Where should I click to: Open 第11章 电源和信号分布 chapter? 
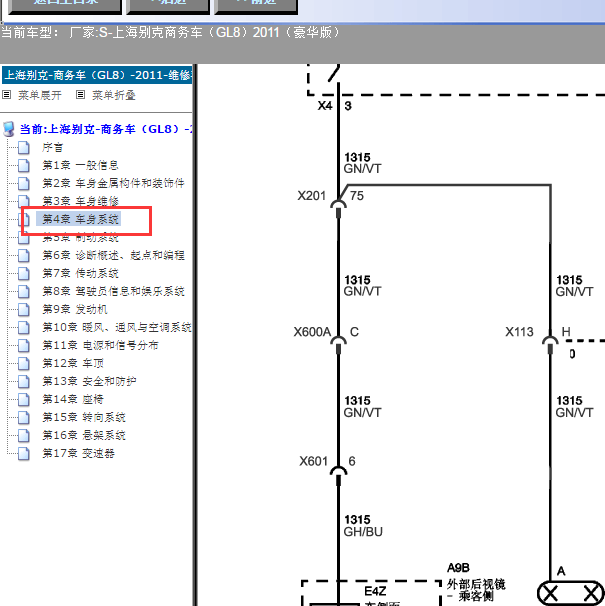point(100,345)
